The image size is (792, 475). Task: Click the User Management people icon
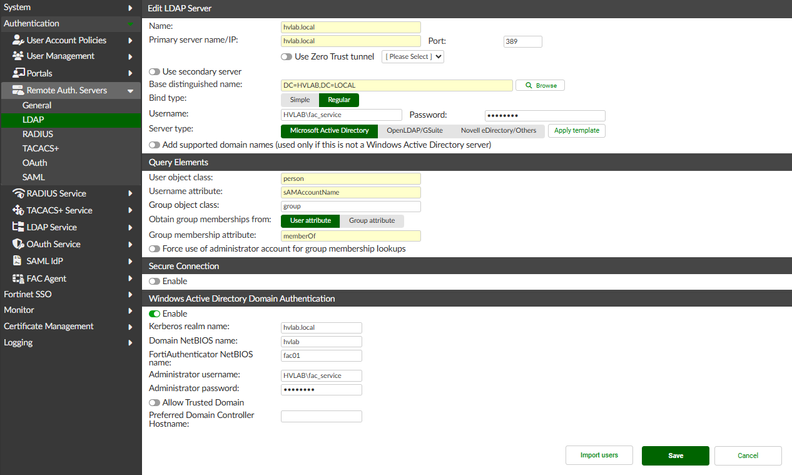[x=18, y=56]
